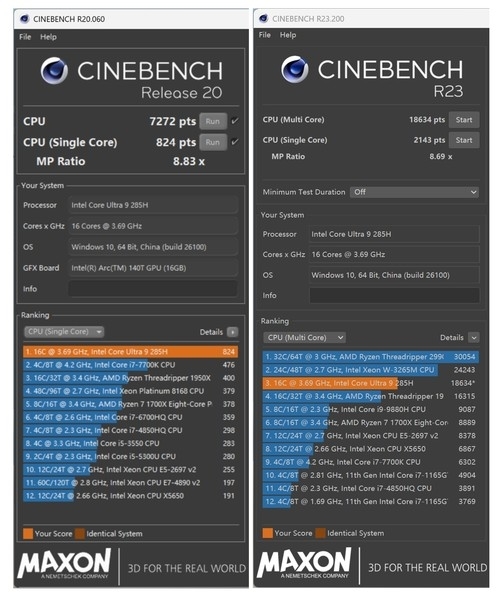Start the R23 CPU (Multi Core) test
Viewport: 500px width, 595px height.
464,120
